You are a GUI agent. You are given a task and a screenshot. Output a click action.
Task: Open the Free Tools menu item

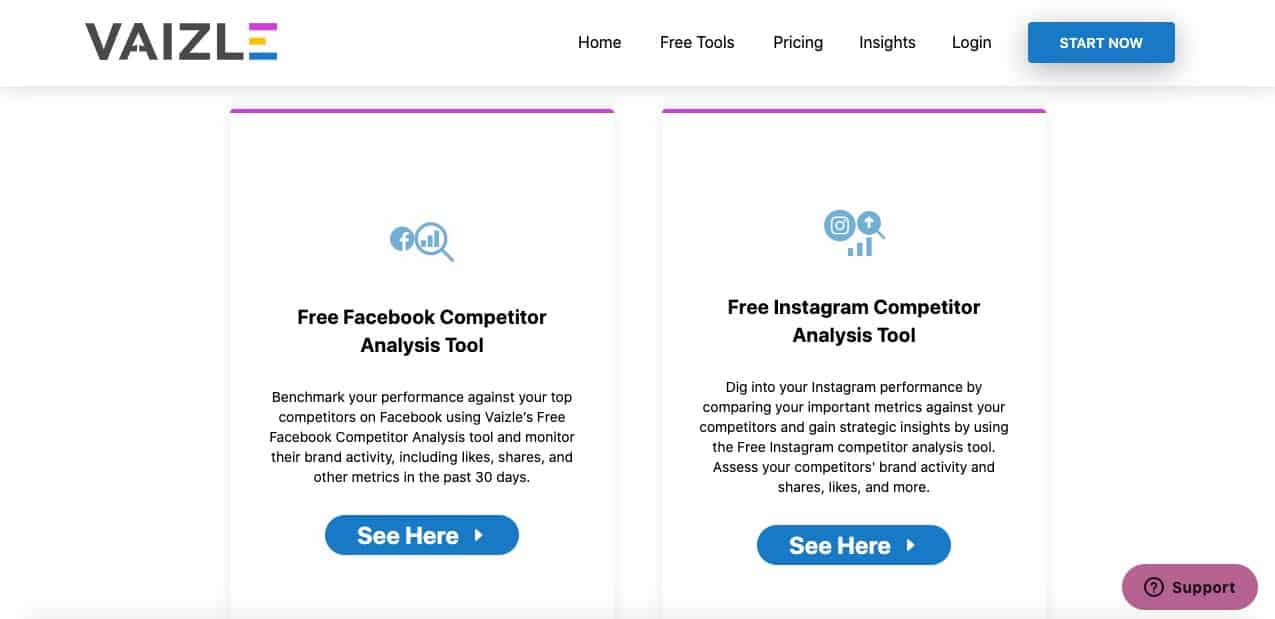pyautogui.click(x=696, y=42)
